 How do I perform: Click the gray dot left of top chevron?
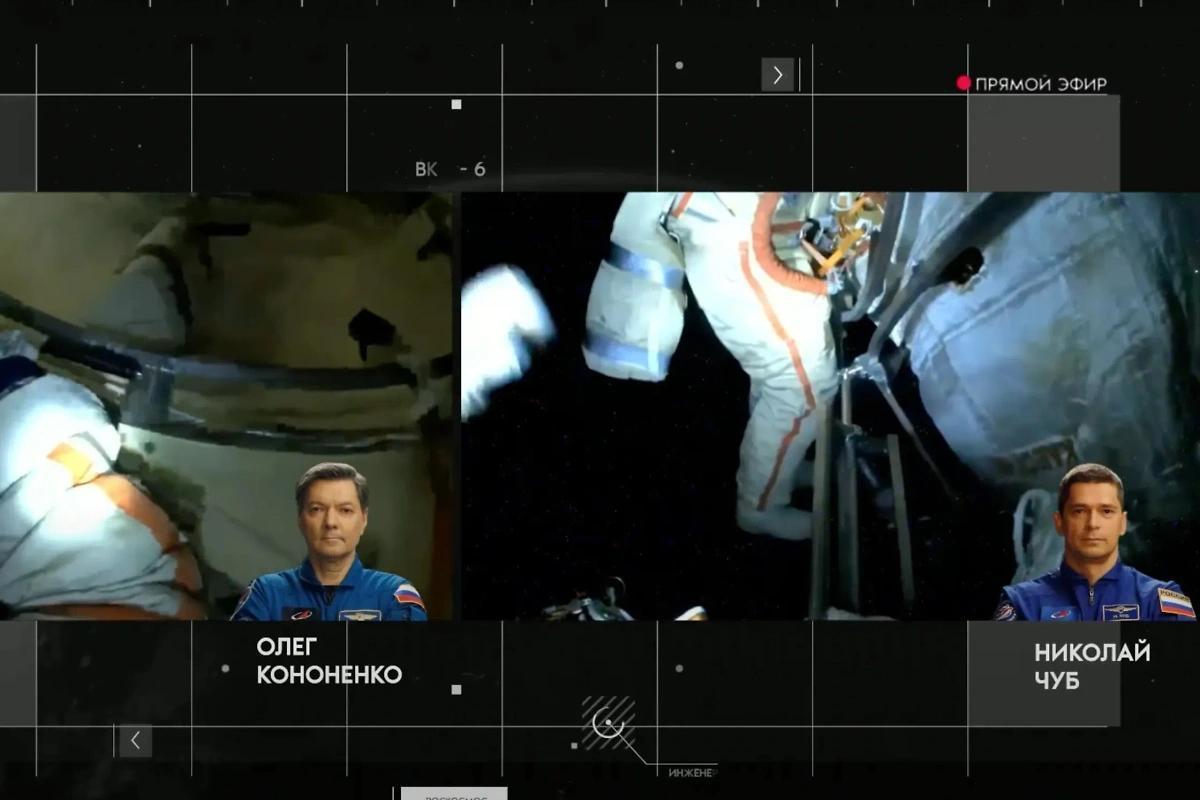pyautogui.click(x=679, y=66)
